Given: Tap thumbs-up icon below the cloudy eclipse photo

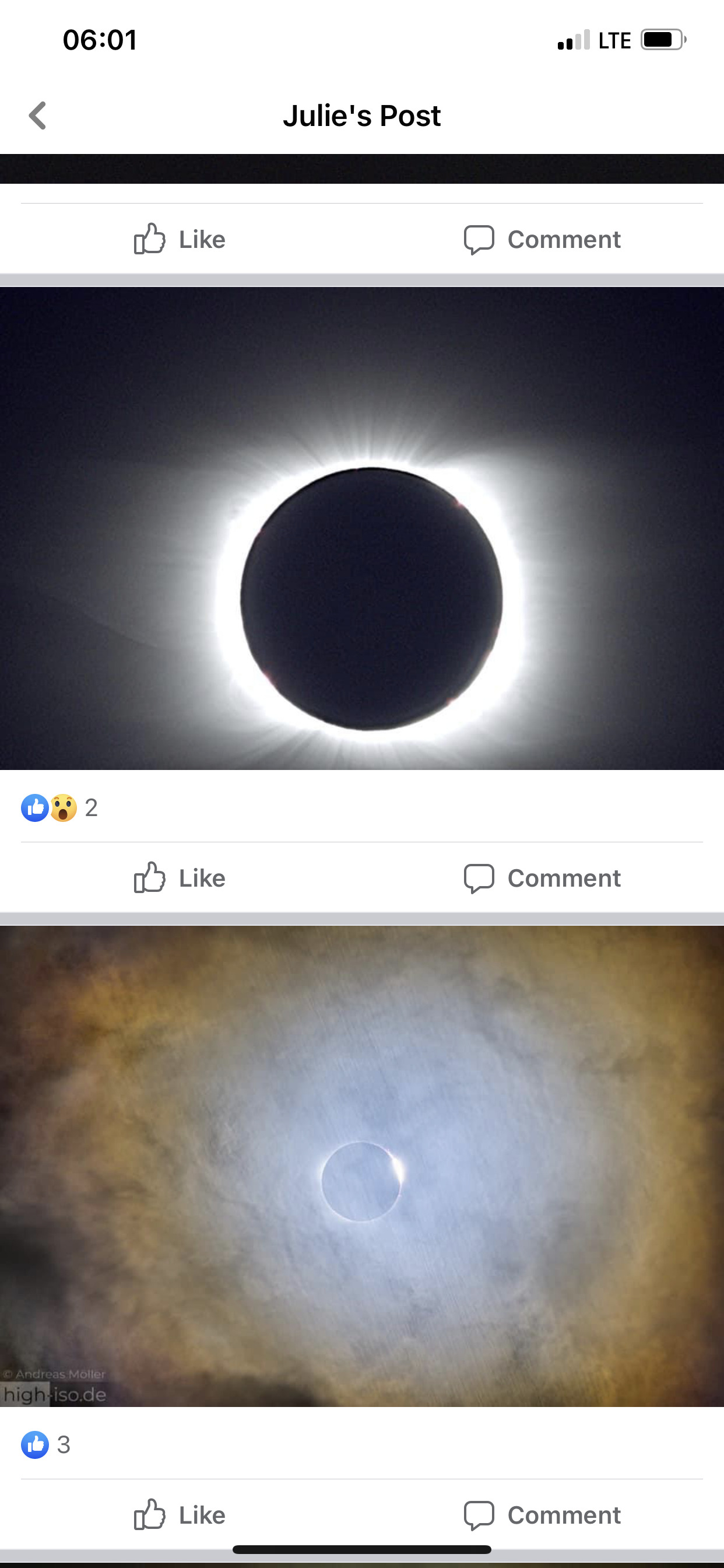Looking at the screenshot, I should tap(150, 1514).
